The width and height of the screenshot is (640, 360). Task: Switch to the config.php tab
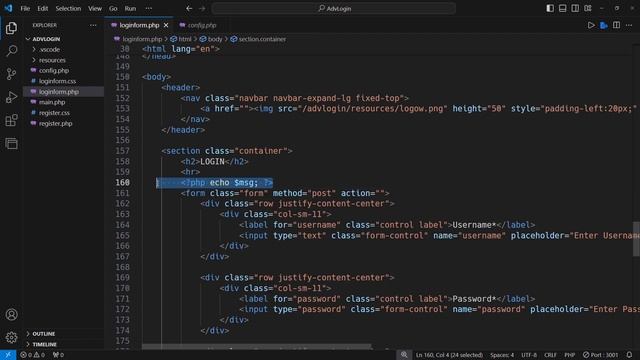pyautogui.click(x=198, y=25)
